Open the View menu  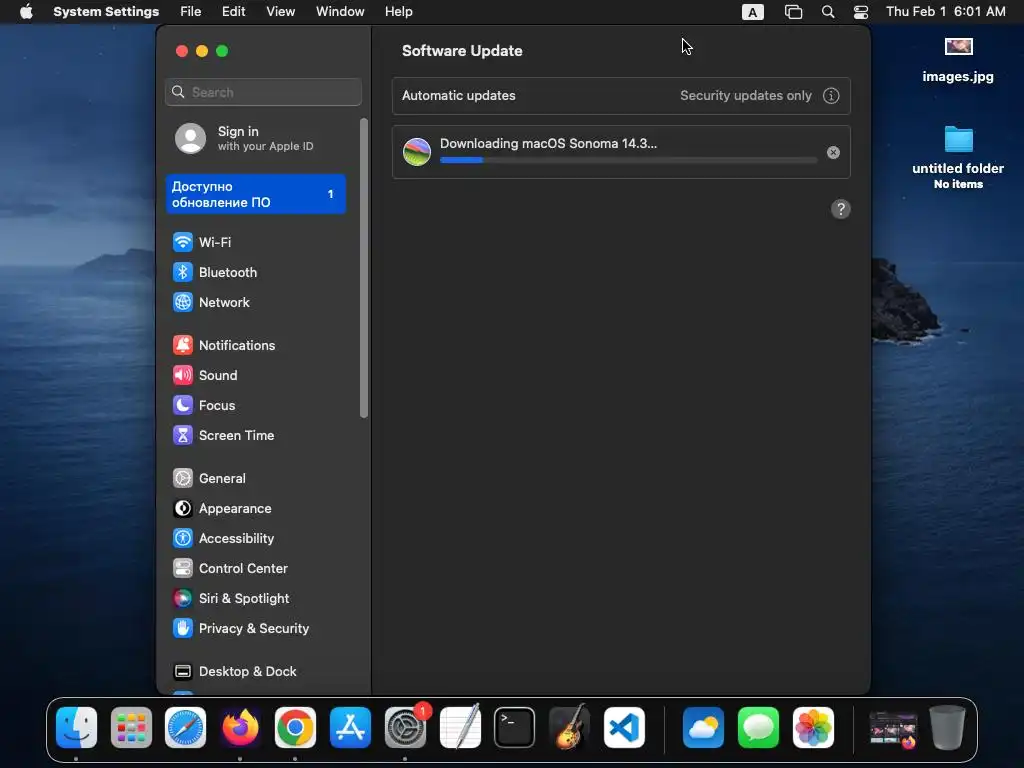[x=280, y=12]
